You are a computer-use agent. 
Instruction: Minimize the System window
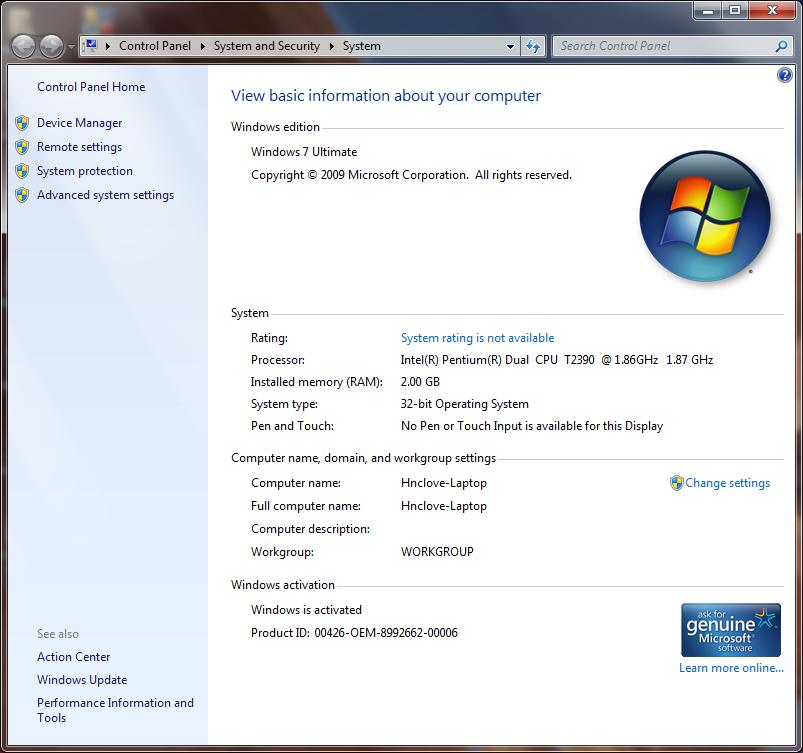click(708, 10)
